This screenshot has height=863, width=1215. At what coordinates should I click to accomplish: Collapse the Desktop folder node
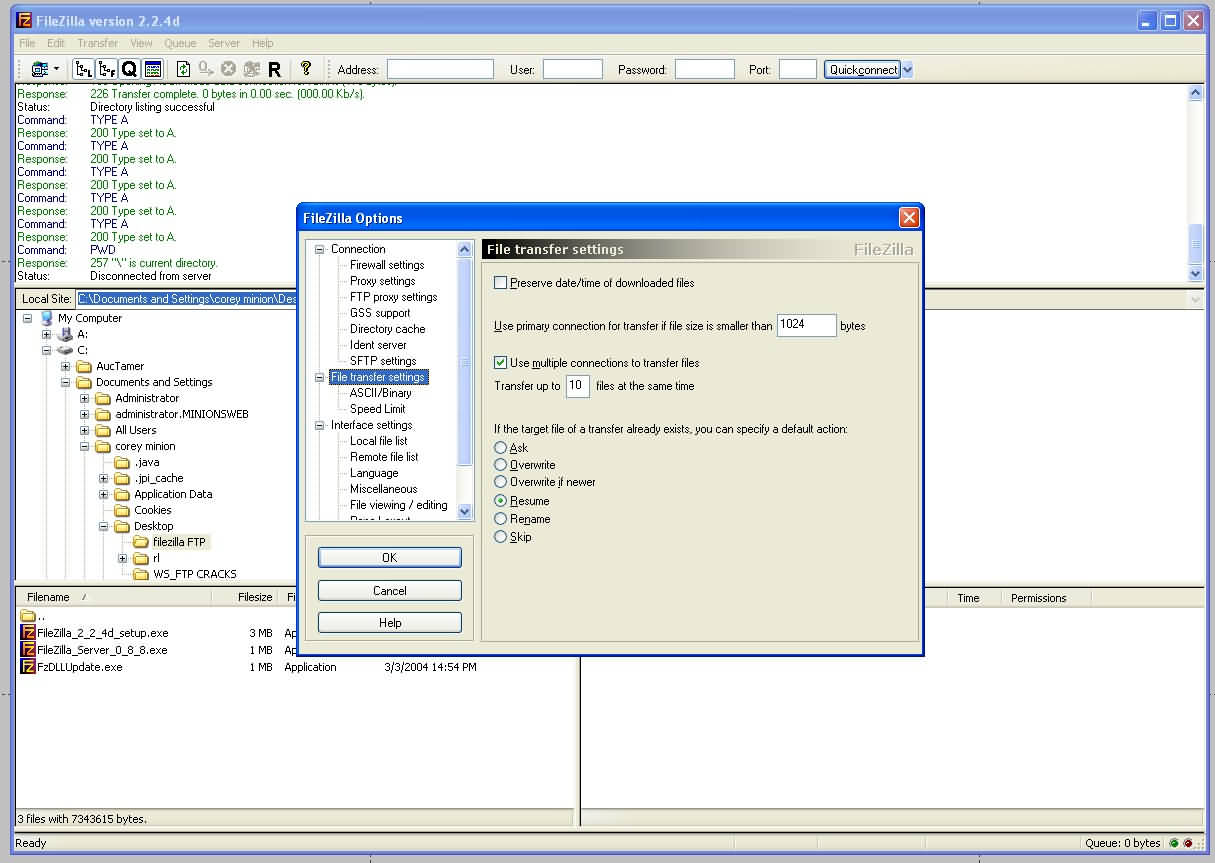[x=104, y=526]
